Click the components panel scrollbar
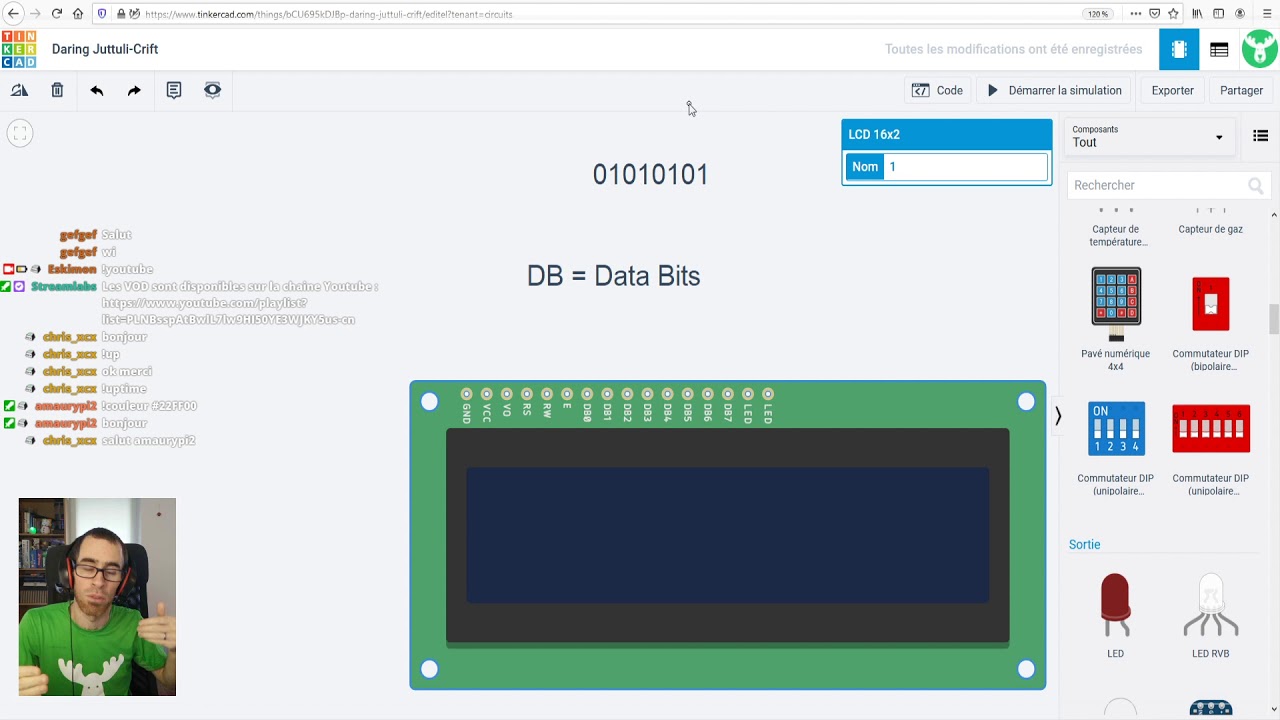The image size is (1280, 720). pyautogui.click(x=1273, y=320)
